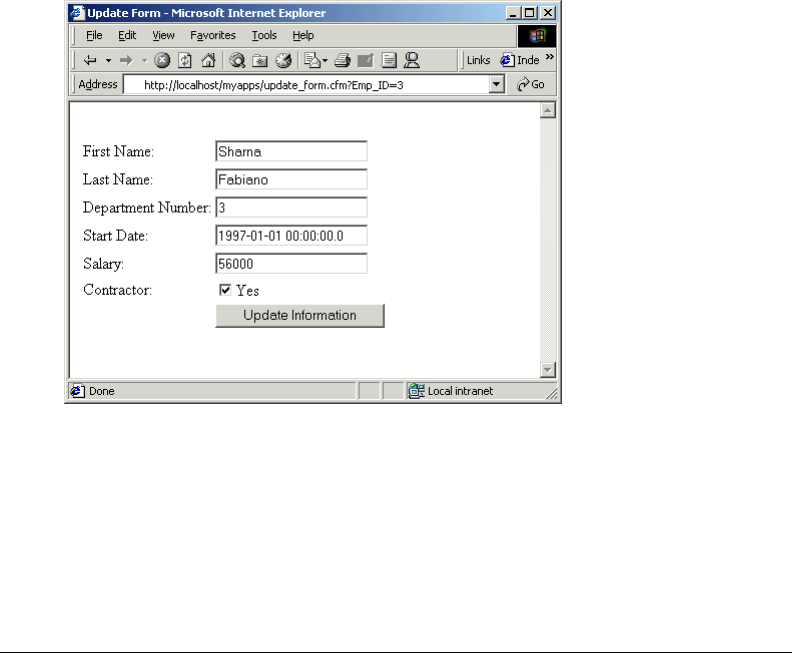Refresh the page
Image resolution: width=792 pixels, height=653 pixels.
coord(185,61)
